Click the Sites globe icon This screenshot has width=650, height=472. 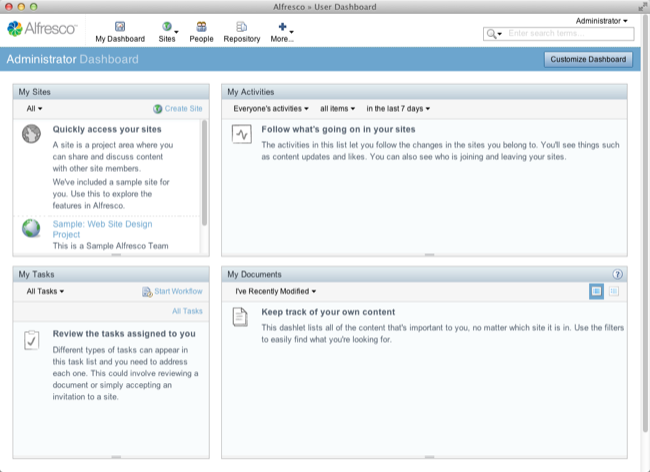167,27
